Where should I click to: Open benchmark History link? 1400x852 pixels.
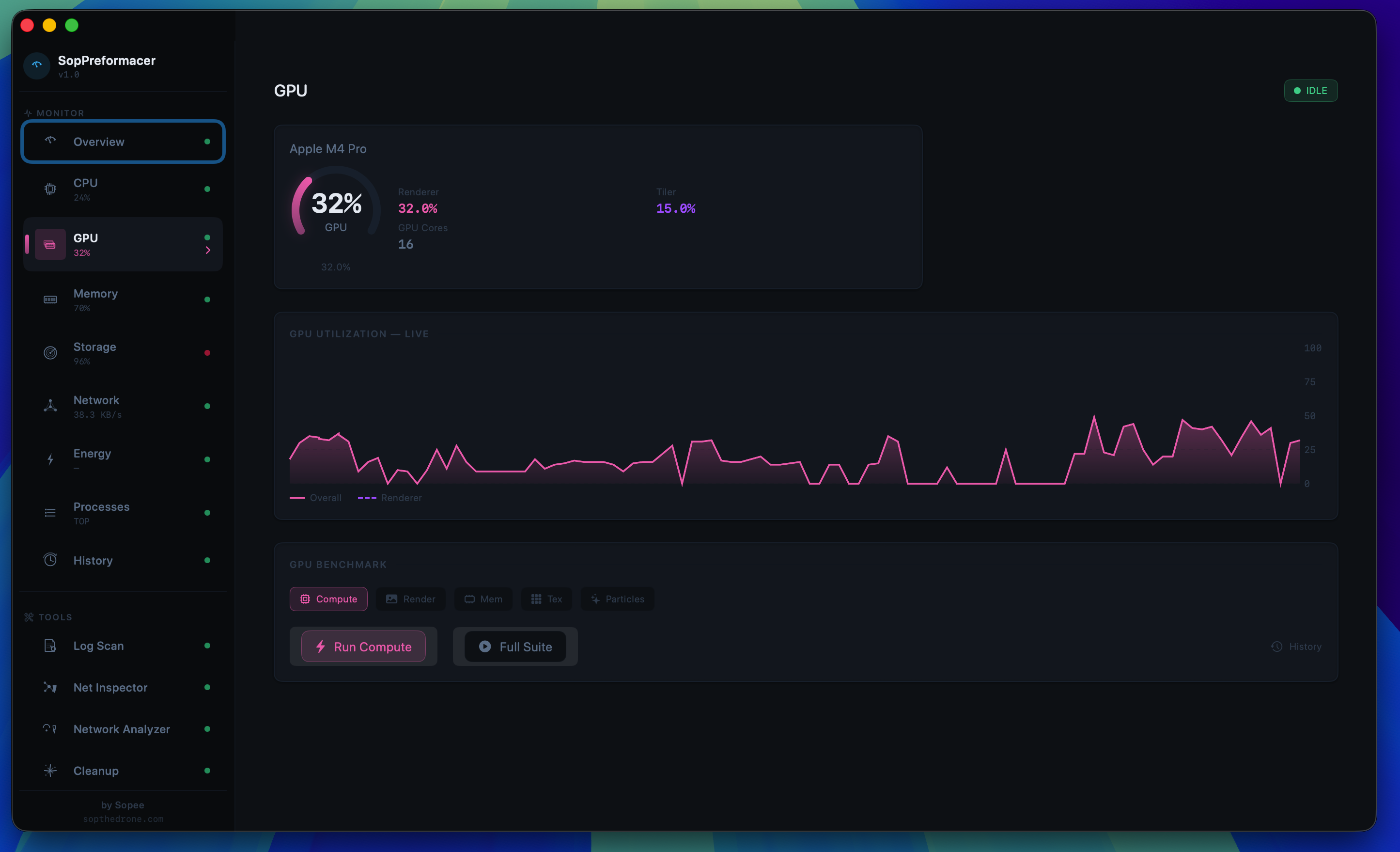coord(1297,647)
